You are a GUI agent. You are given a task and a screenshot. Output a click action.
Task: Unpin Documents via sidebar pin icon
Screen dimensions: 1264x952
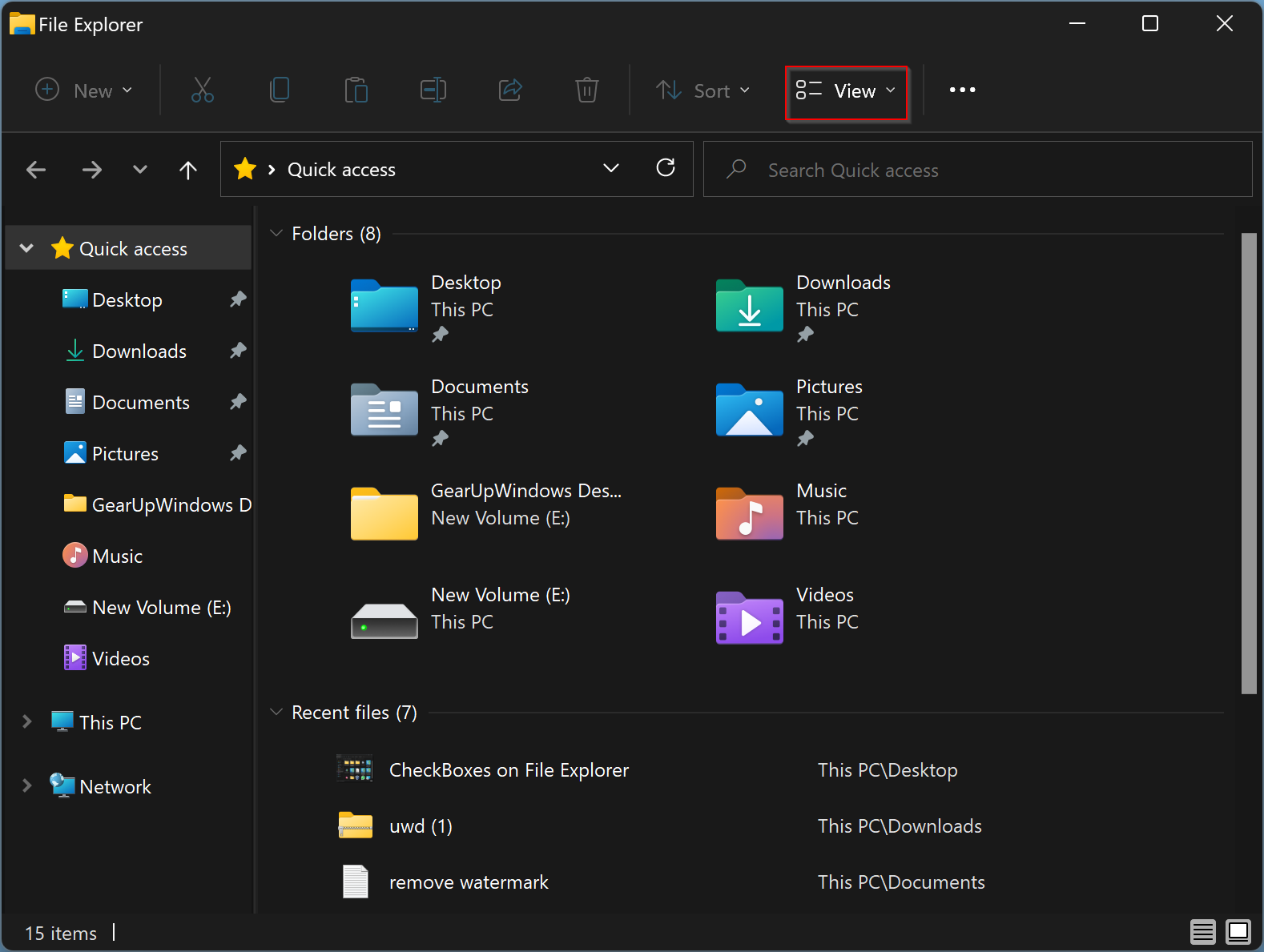coord(238,402)
